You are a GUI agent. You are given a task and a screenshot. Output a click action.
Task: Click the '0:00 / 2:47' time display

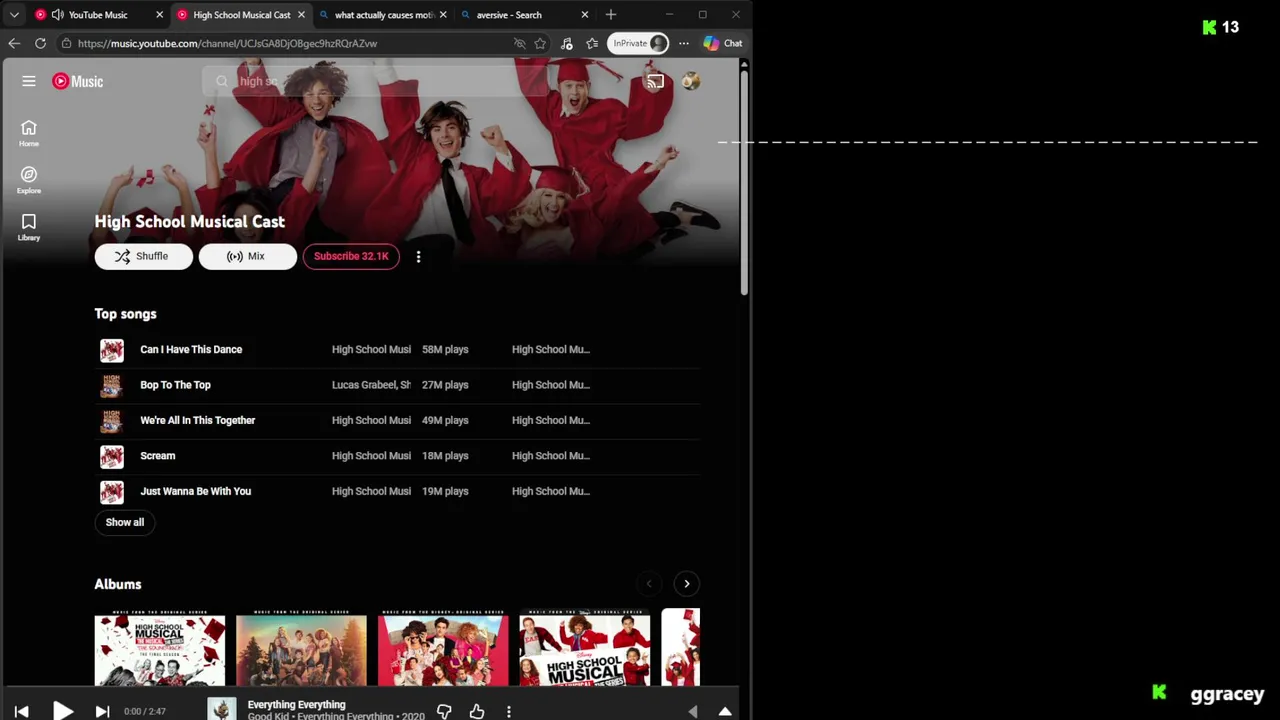[x=145, y=711]
